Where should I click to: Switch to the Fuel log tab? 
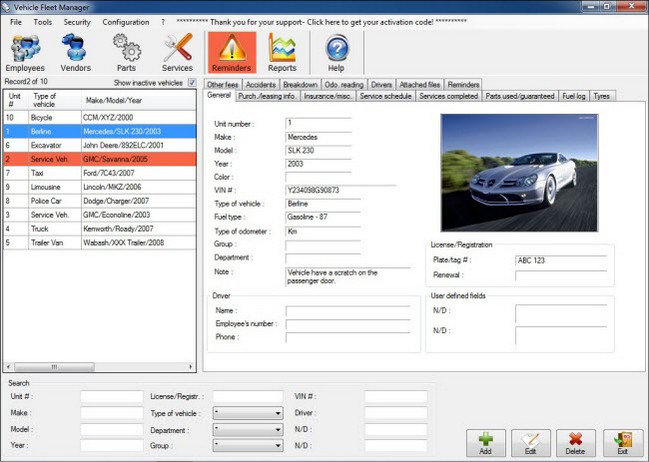tap(576, 96)
